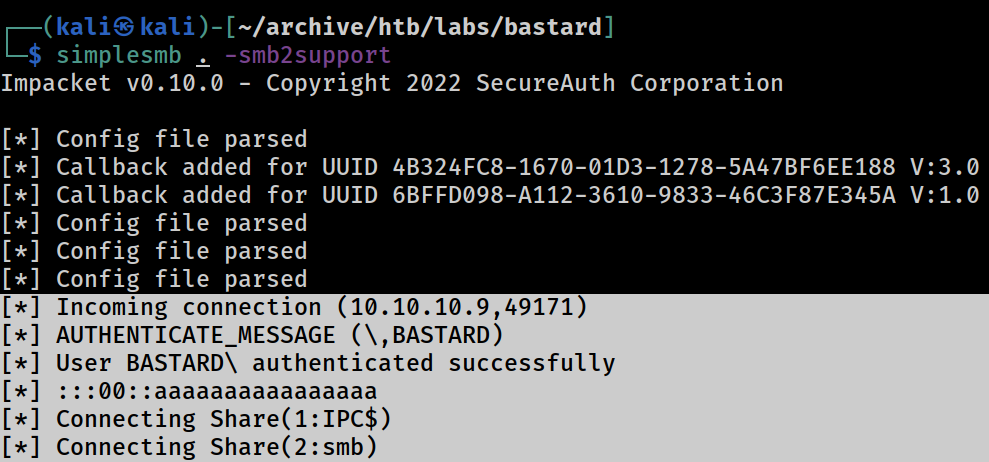The image size is (989, 462).
Task: Click the V:3.0 version label
Action: [945, 167]
